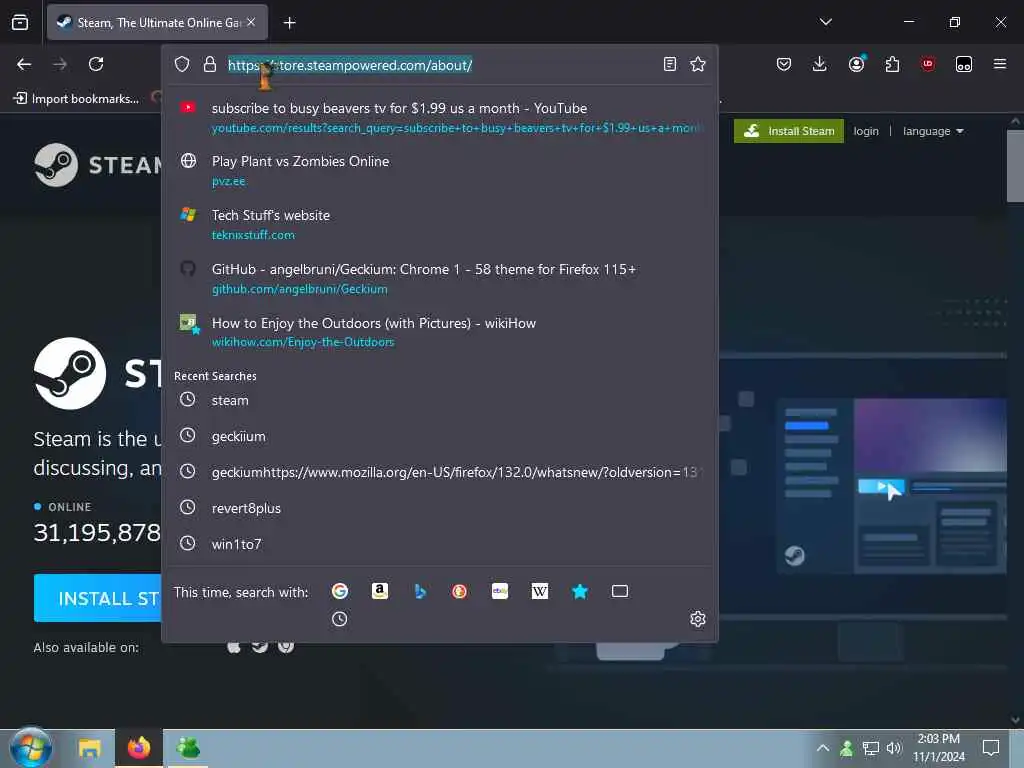Open busy beavers tv YouTube suggestion
Screen dimensions: 1024x768
pyautogui.click(x=440, y=118)
